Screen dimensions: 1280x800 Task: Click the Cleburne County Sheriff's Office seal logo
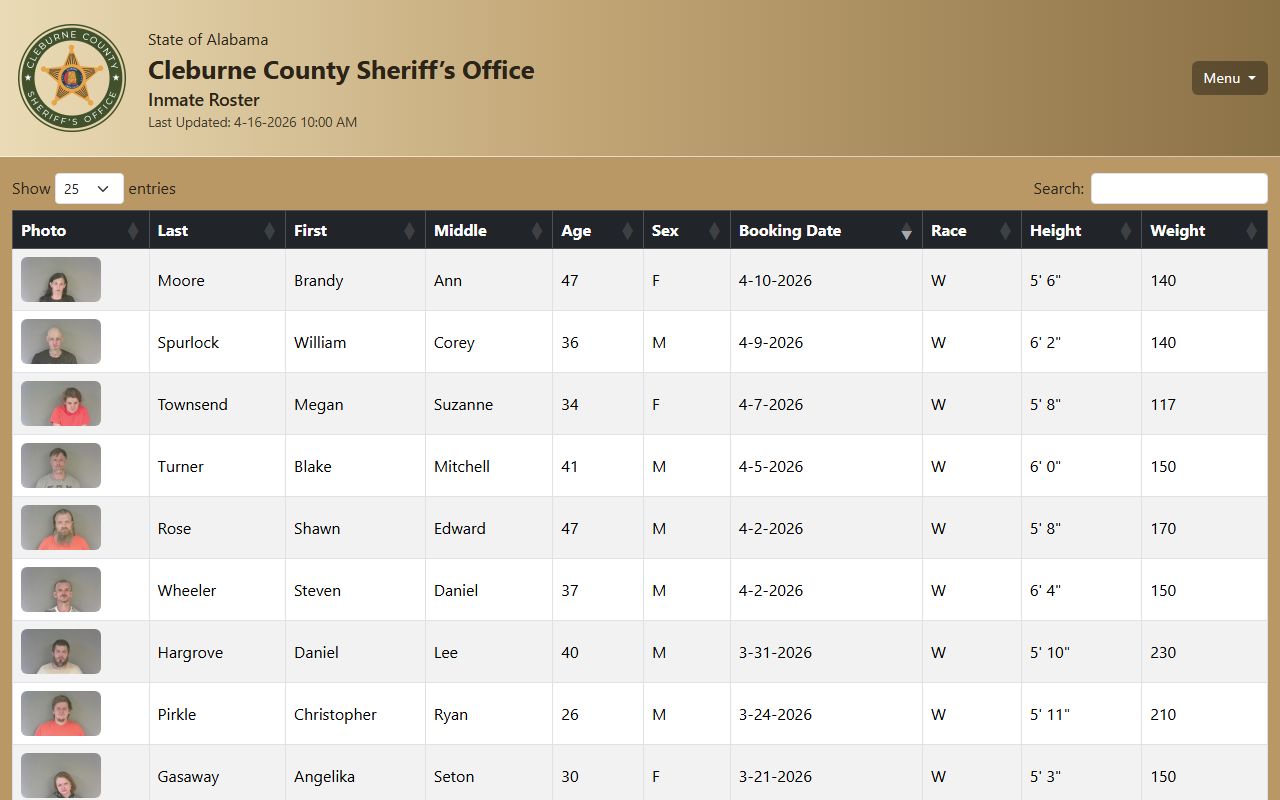[72, 78]
